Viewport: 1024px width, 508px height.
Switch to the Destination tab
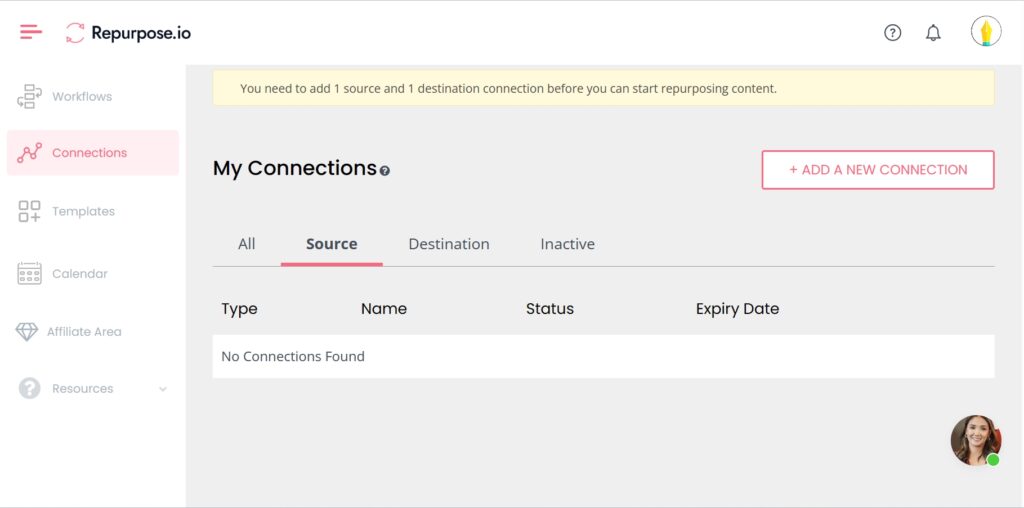pyautogui.click(x=449, y=244)
